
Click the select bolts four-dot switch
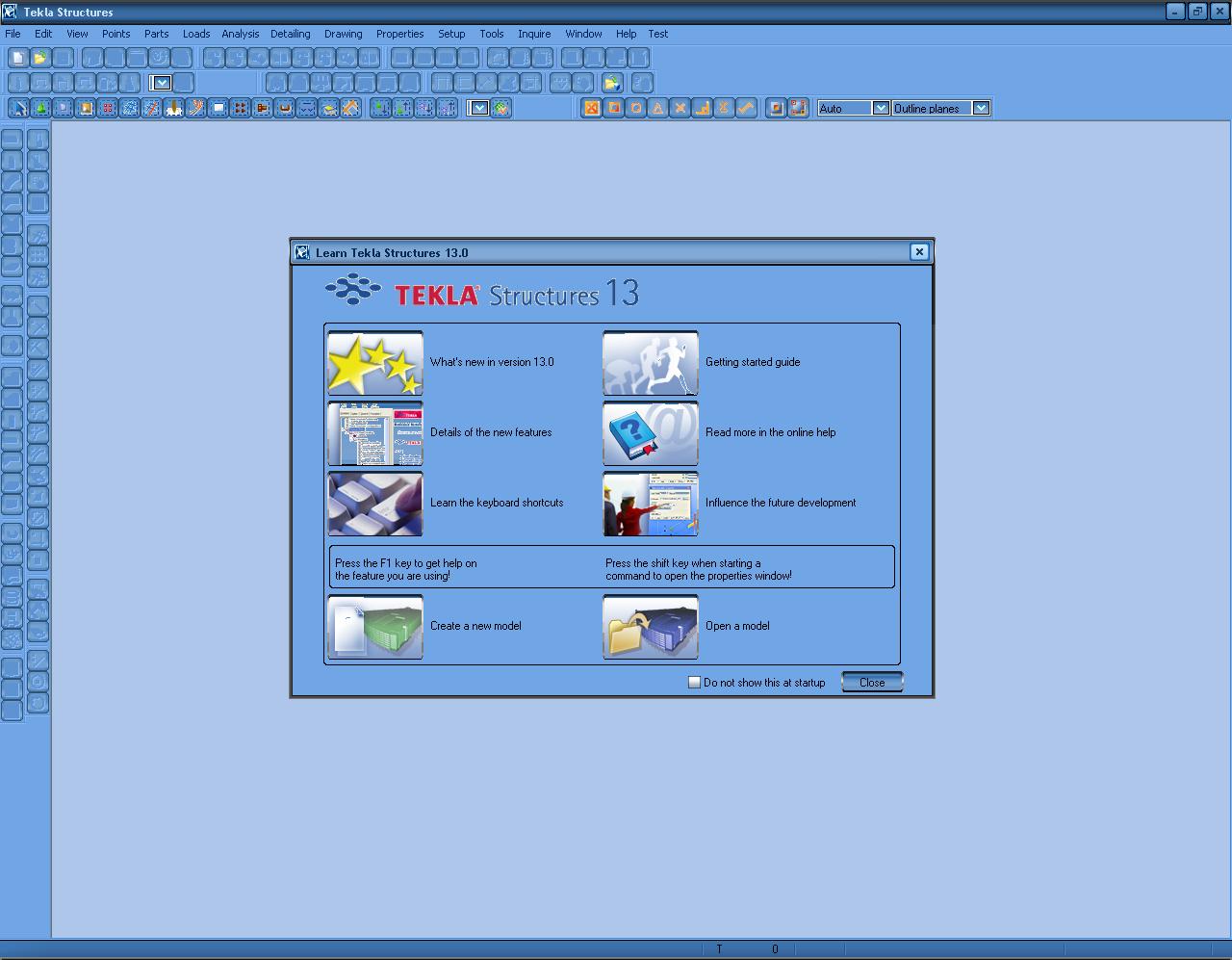241,108
